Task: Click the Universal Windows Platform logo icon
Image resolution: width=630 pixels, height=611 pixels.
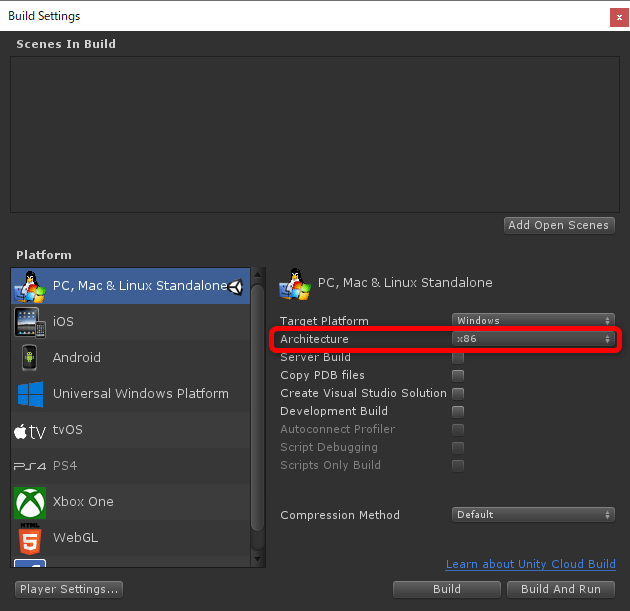Action: (x=30, y=394)
